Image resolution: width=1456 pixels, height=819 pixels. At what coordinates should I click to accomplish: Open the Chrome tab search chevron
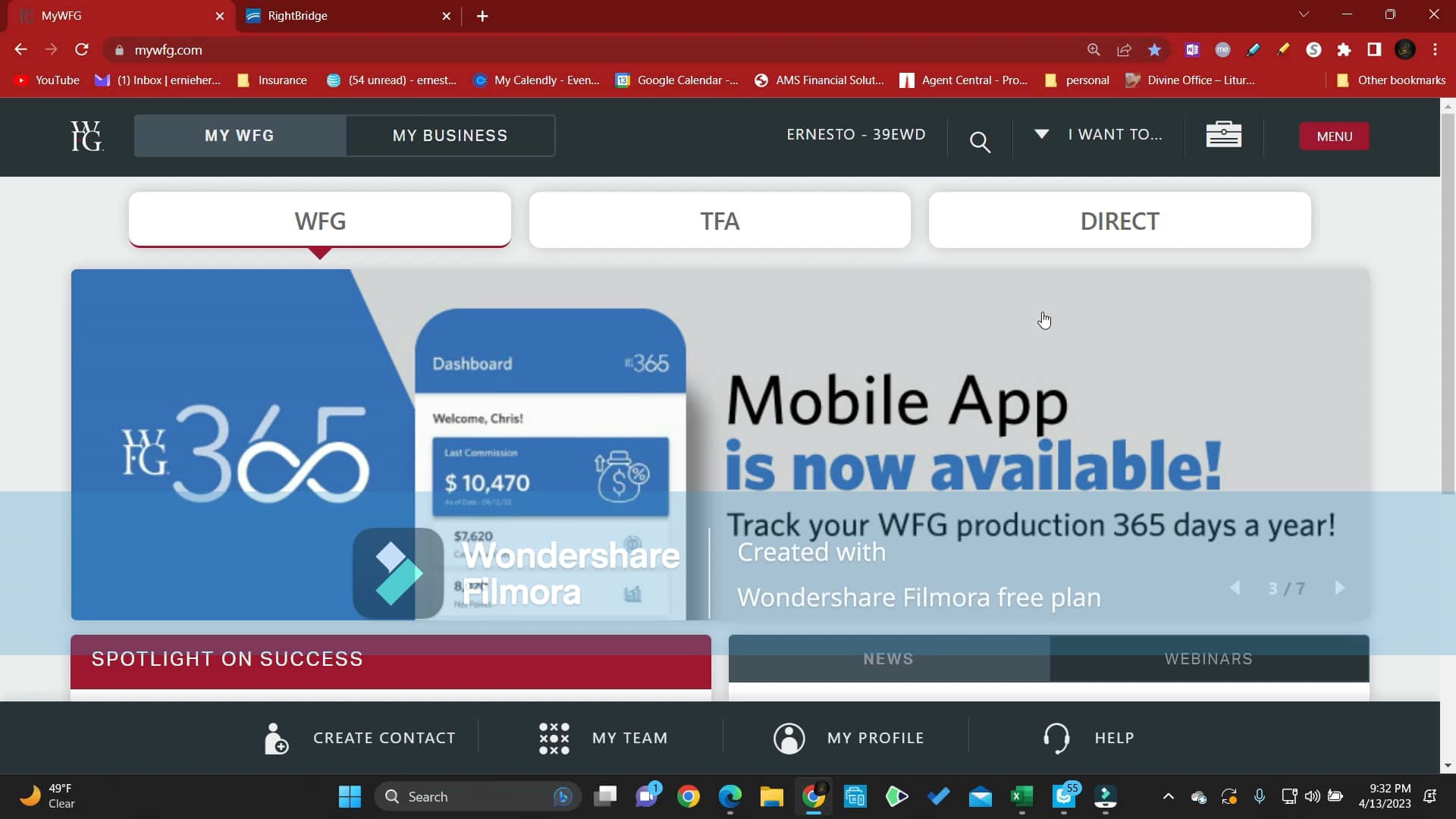coord(1303,14)
